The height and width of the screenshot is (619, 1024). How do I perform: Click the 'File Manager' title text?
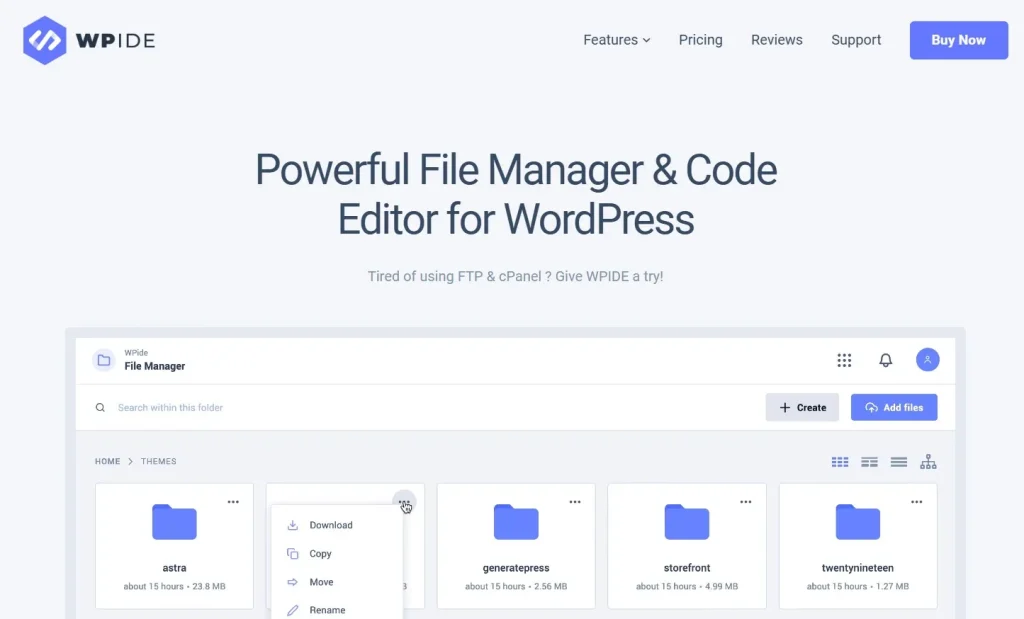click(155, 366)
